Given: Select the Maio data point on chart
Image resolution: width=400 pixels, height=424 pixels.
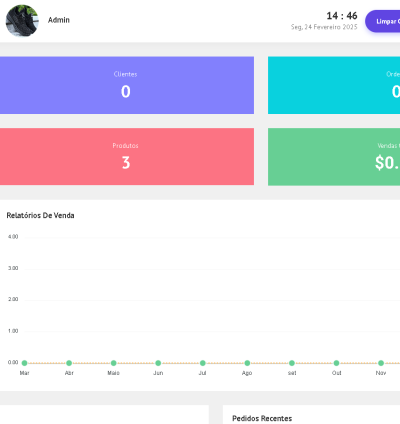Looking at the screenshot, I should pyautogui.click(x=114, y=363).
